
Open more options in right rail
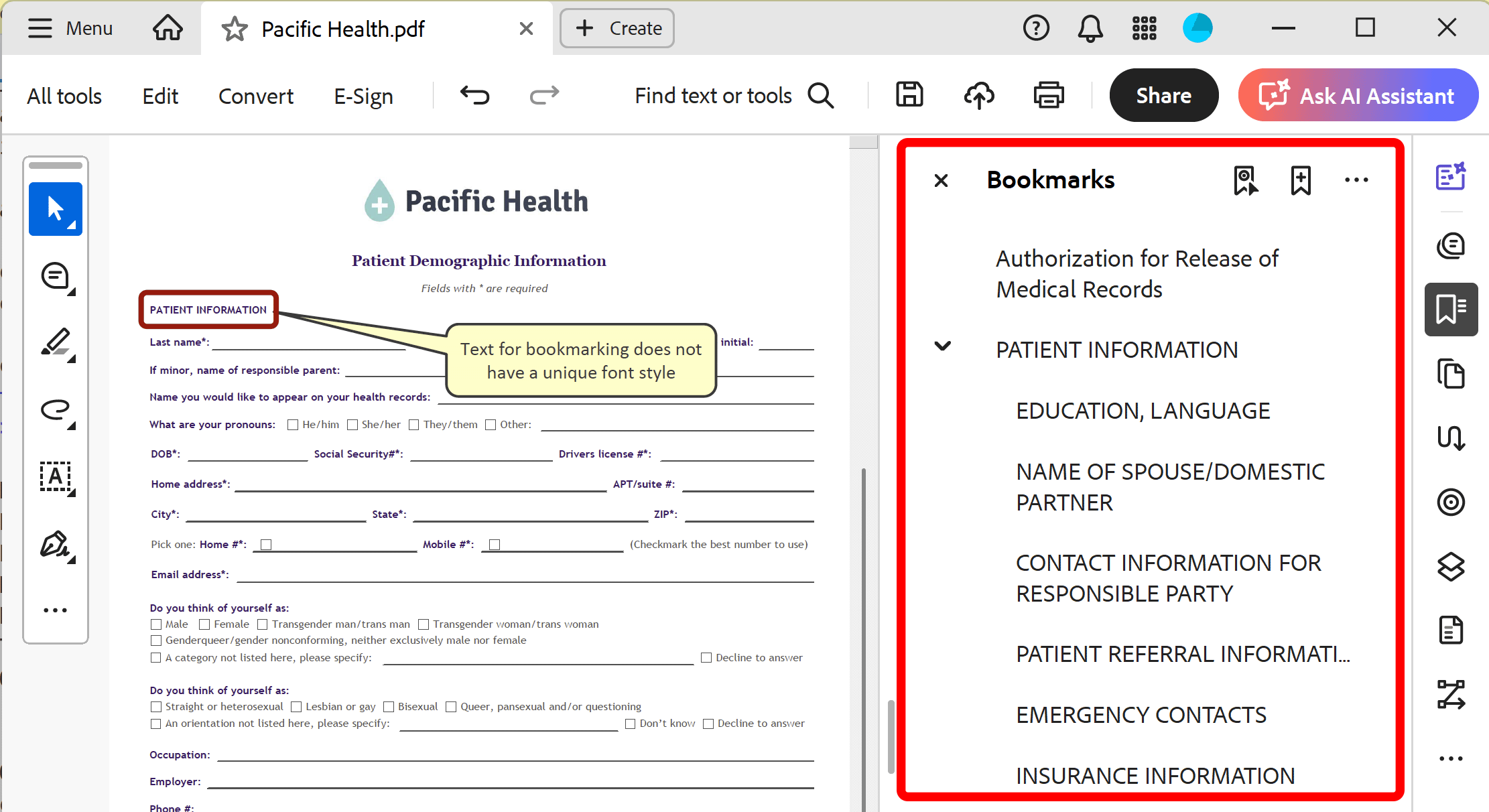(1451, 758)
